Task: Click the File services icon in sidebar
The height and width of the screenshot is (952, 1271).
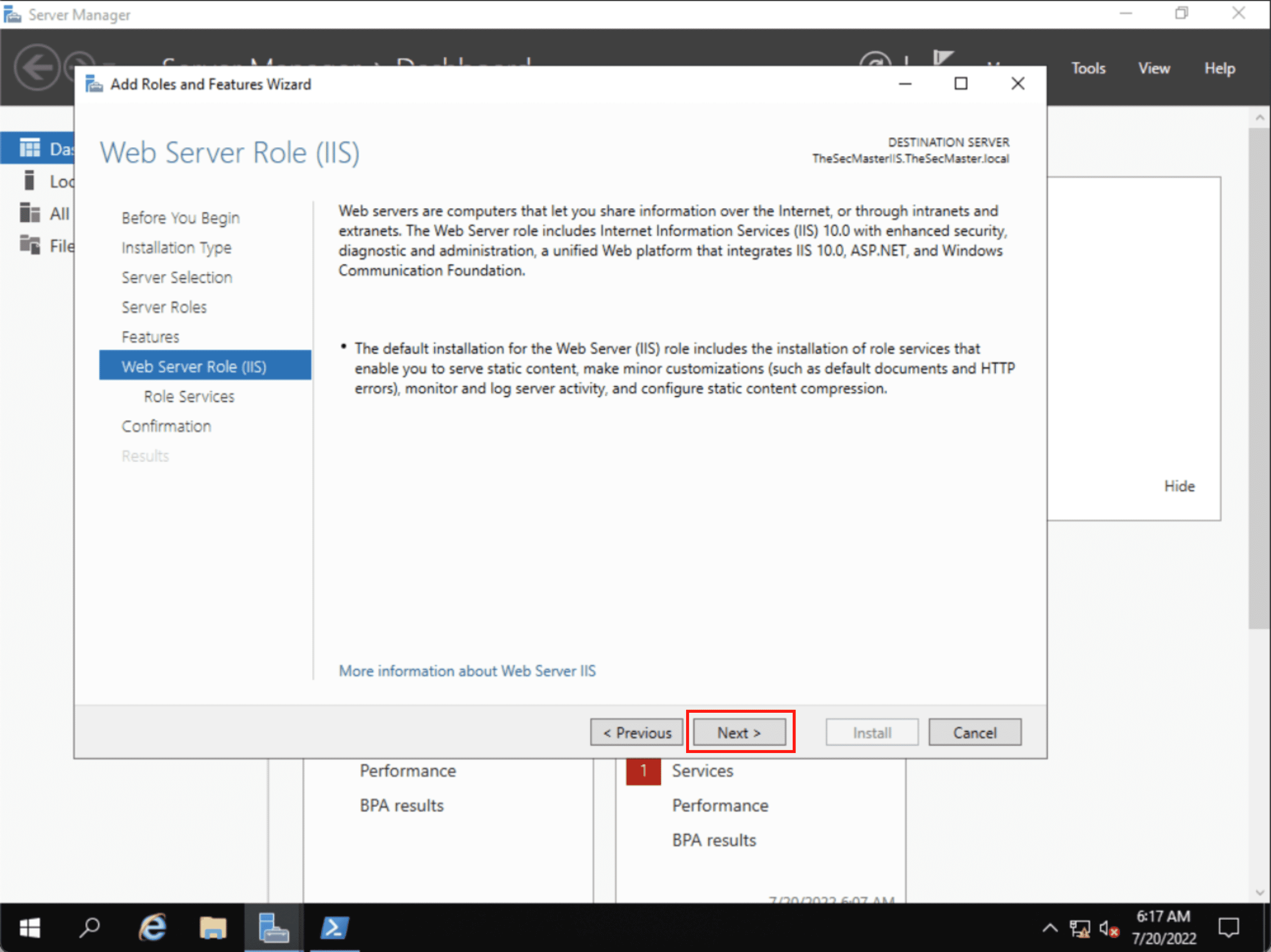Action: [30, 244]
